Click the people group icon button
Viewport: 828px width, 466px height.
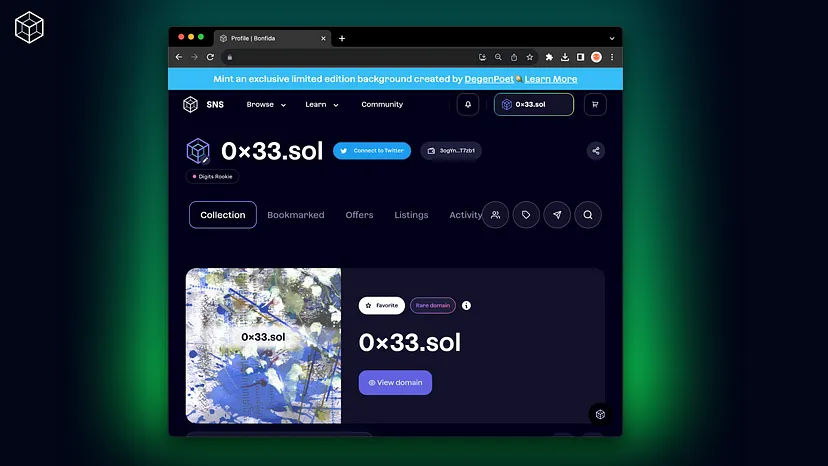click(495, 215)
